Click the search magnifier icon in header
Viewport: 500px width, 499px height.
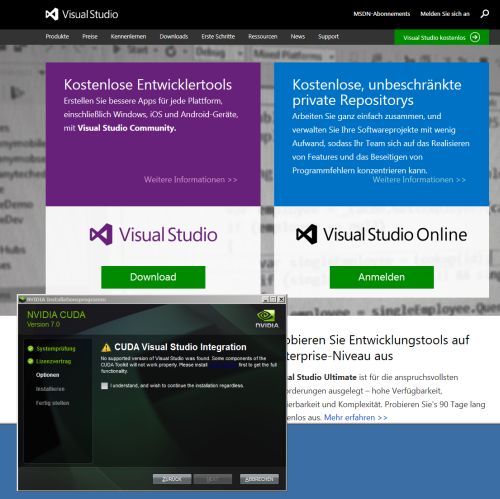click(485, 14)
